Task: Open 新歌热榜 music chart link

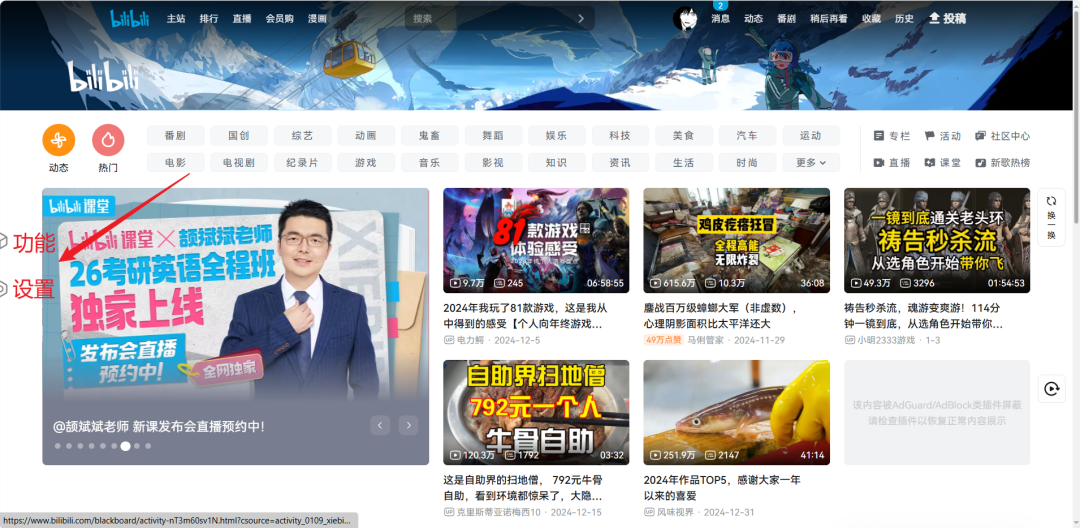Action: 1002,163
